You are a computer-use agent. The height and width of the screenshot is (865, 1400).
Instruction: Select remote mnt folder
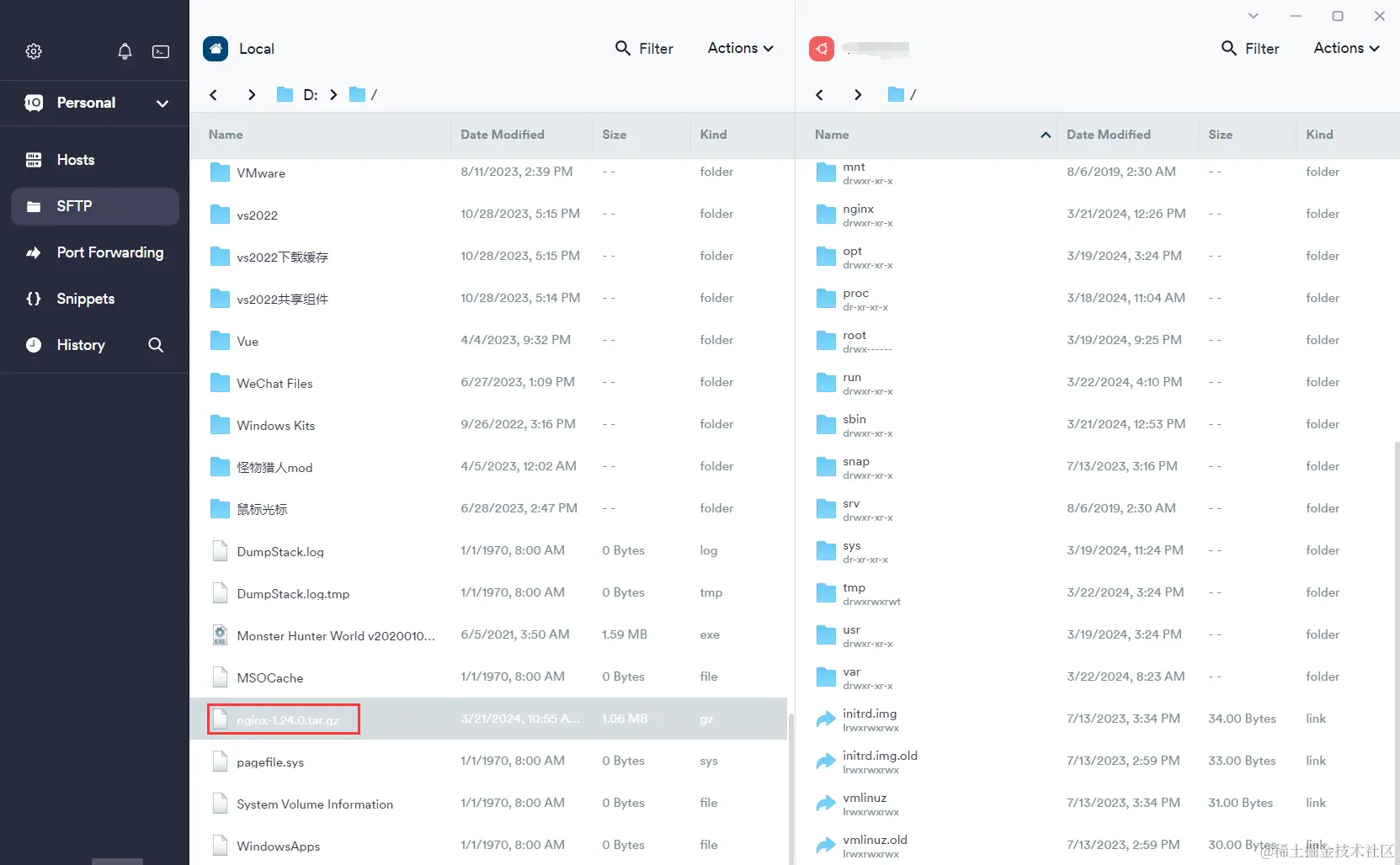click(1094, 172)
